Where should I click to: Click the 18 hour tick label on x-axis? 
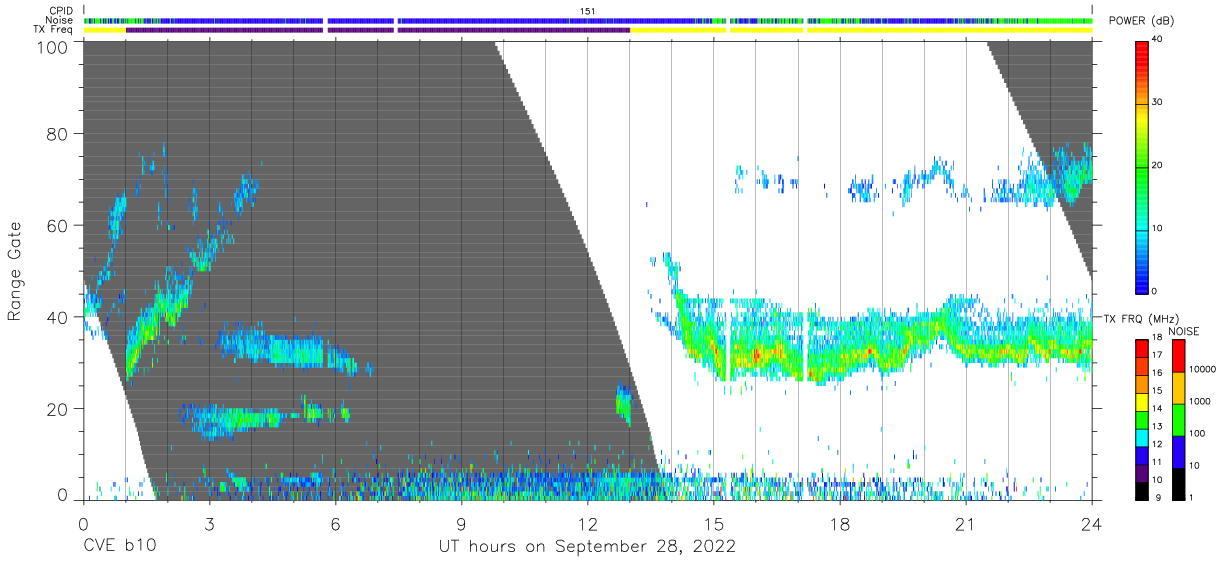coord(840,524)
